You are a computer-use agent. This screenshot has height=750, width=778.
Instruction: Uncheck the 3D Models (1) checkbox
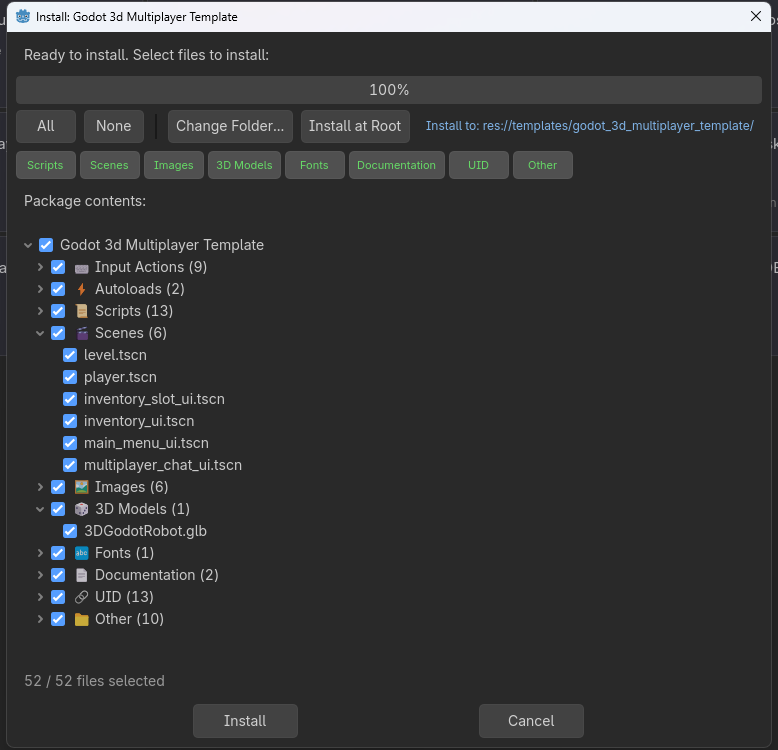[58, 509]
